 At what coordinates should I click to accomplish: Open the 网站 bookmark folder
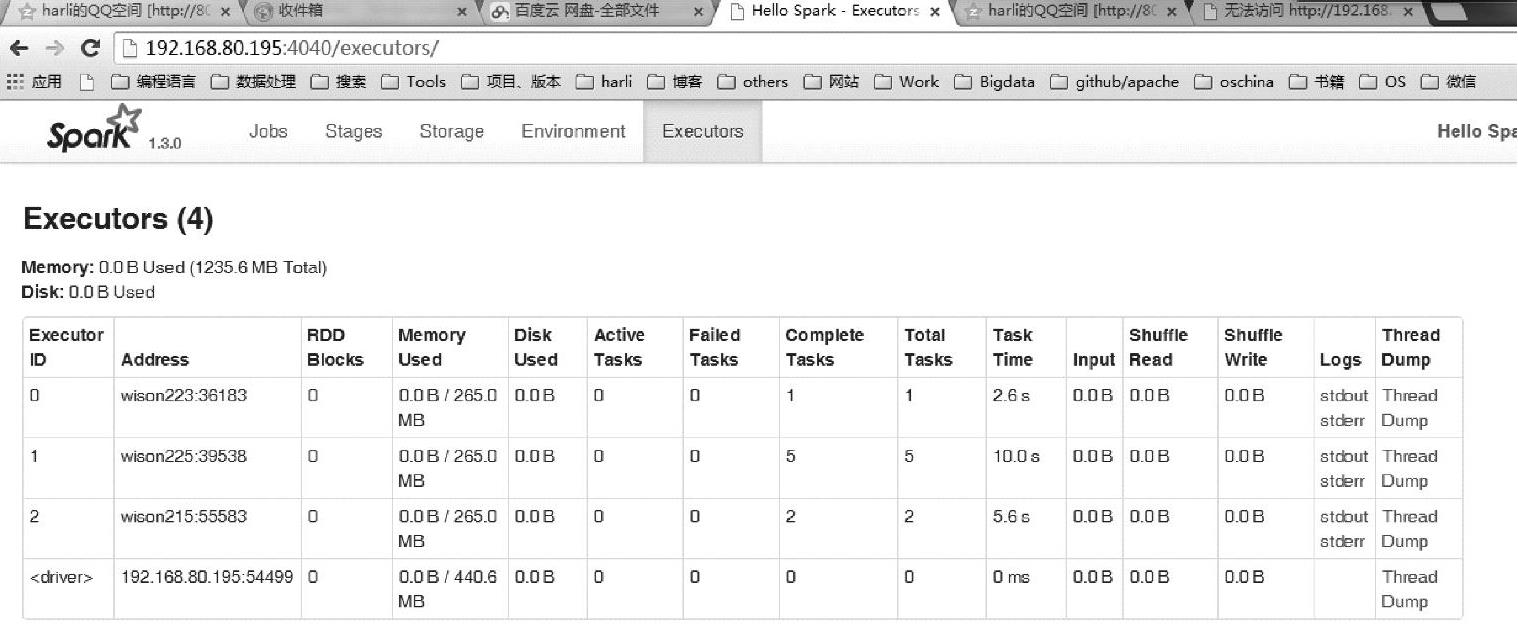[x=831, y=82]
